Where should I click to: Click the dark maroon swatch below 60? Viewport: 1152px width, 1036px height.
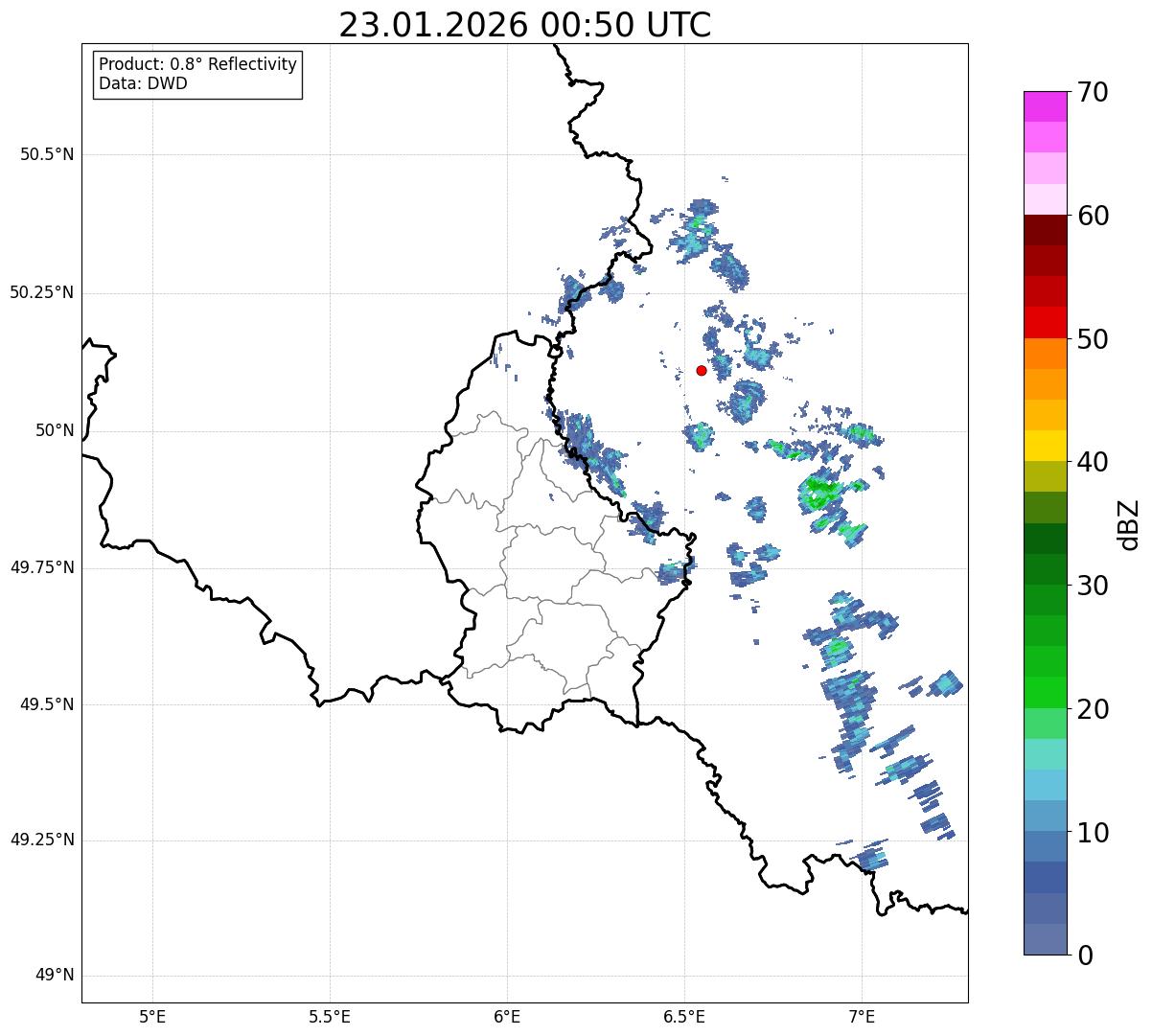pyautogui.click(x=1045, y=230)
